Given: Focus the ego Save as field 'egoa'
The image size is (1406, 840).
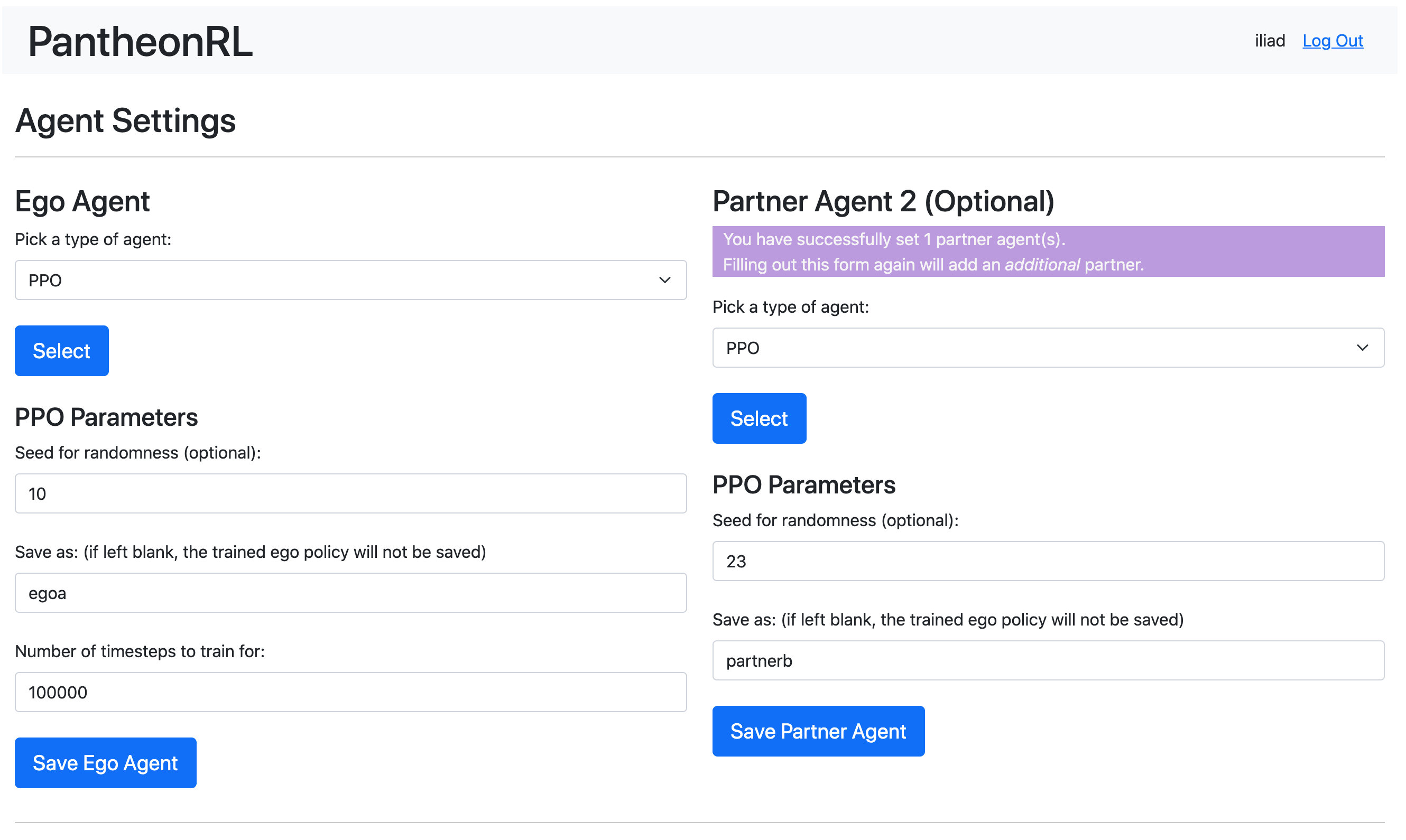Looking at the screenshot, I should click(350, 593).
